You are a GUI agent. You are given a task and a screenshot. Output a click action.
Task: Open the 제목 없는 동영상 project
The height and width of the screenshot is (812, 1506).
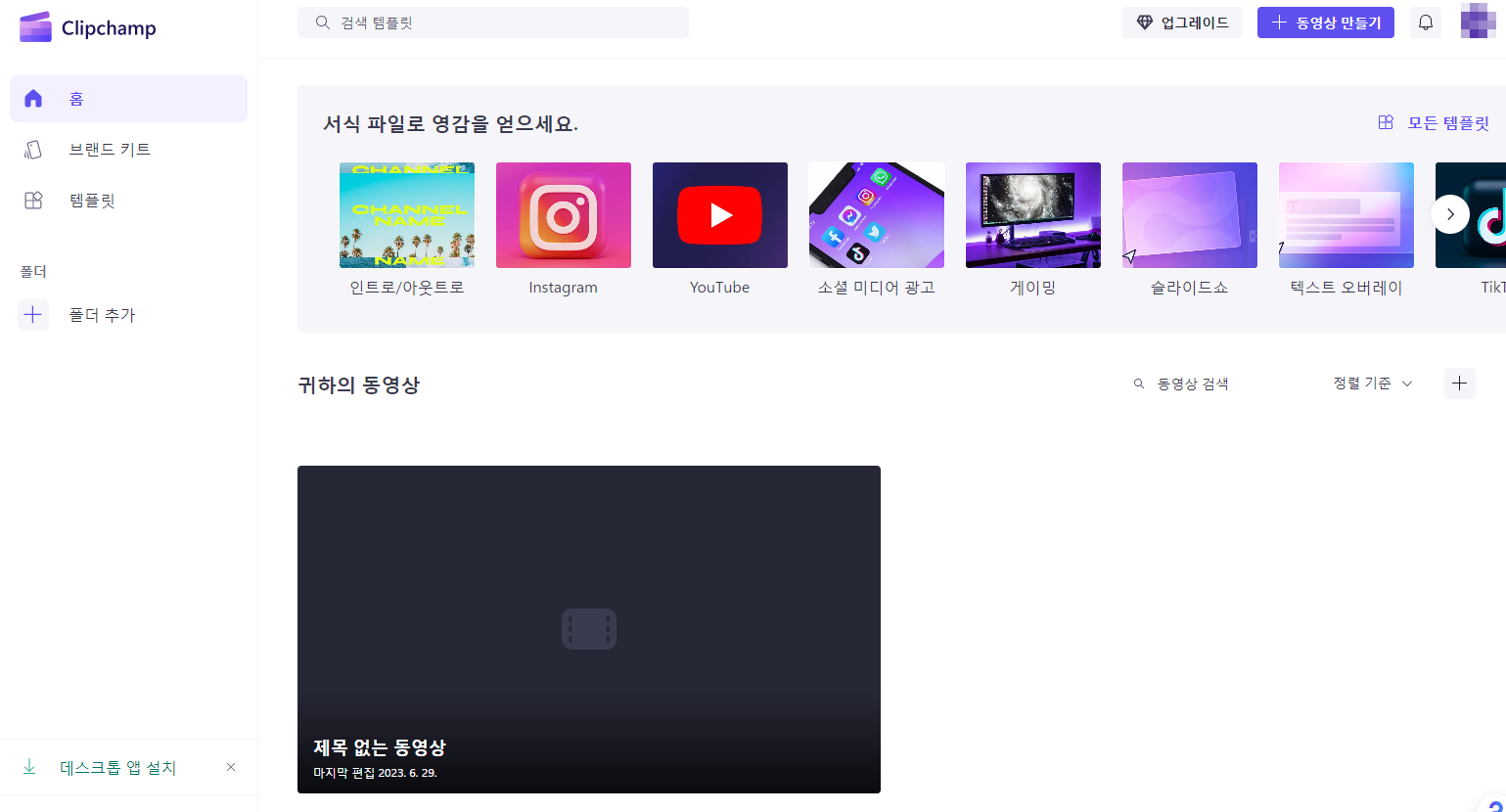coord(589,629)
